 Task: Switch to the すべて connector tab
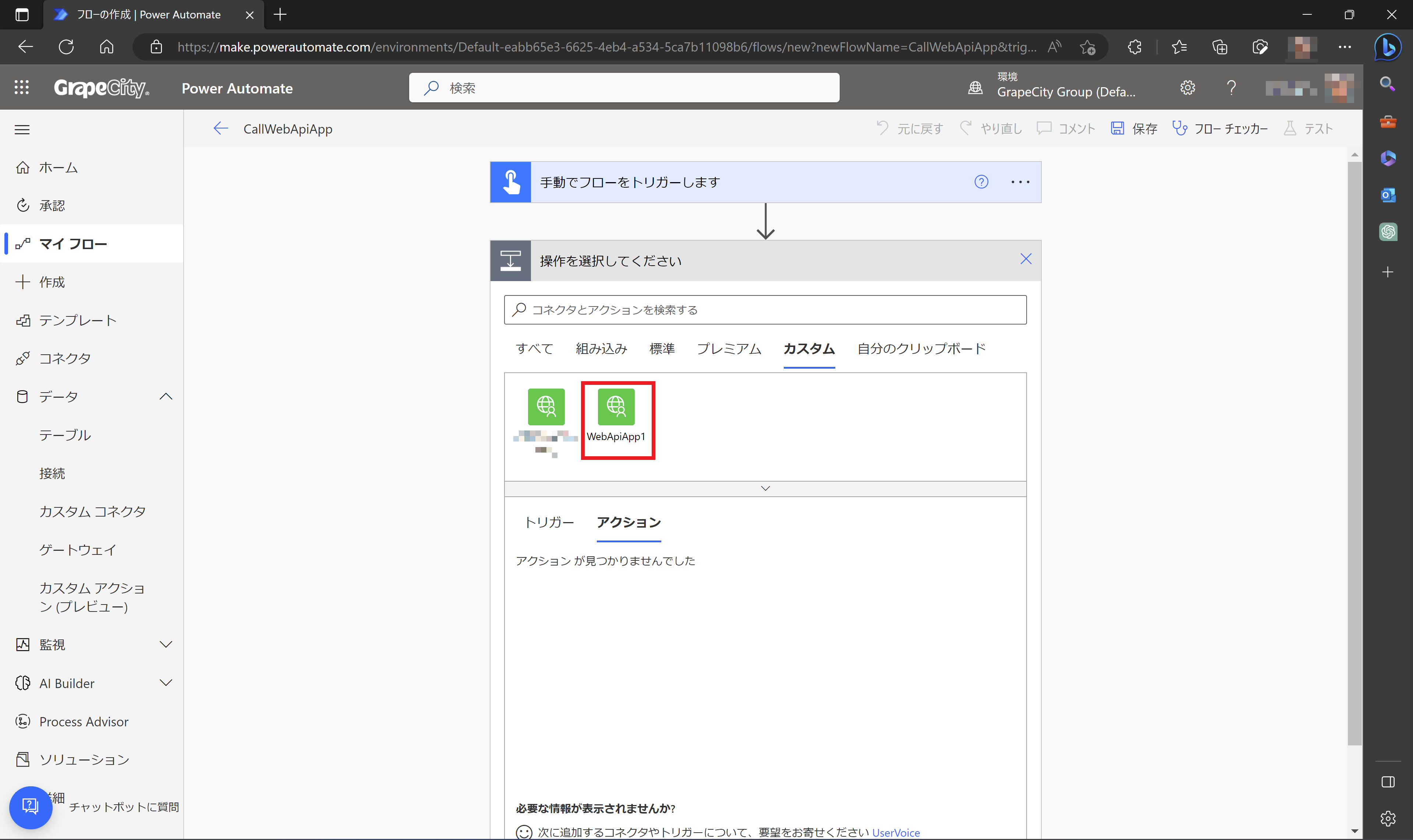tap(534, 349)
